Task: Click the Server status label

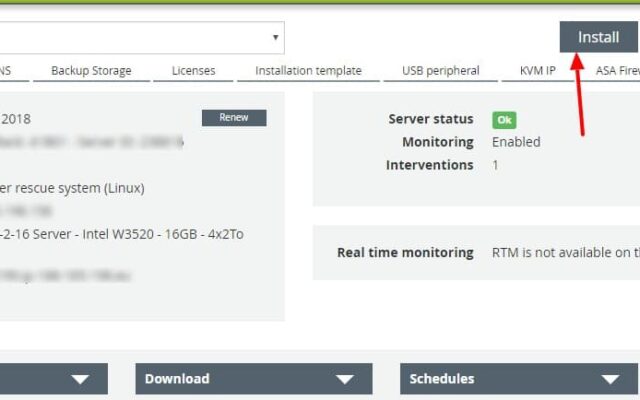Action: (430, 119)
